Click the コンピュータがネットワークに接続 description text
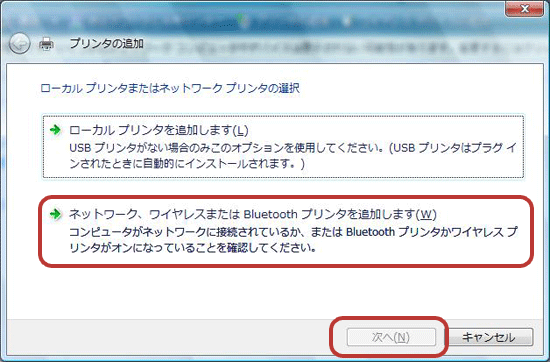The image size is (550, 362). [293, 240]
